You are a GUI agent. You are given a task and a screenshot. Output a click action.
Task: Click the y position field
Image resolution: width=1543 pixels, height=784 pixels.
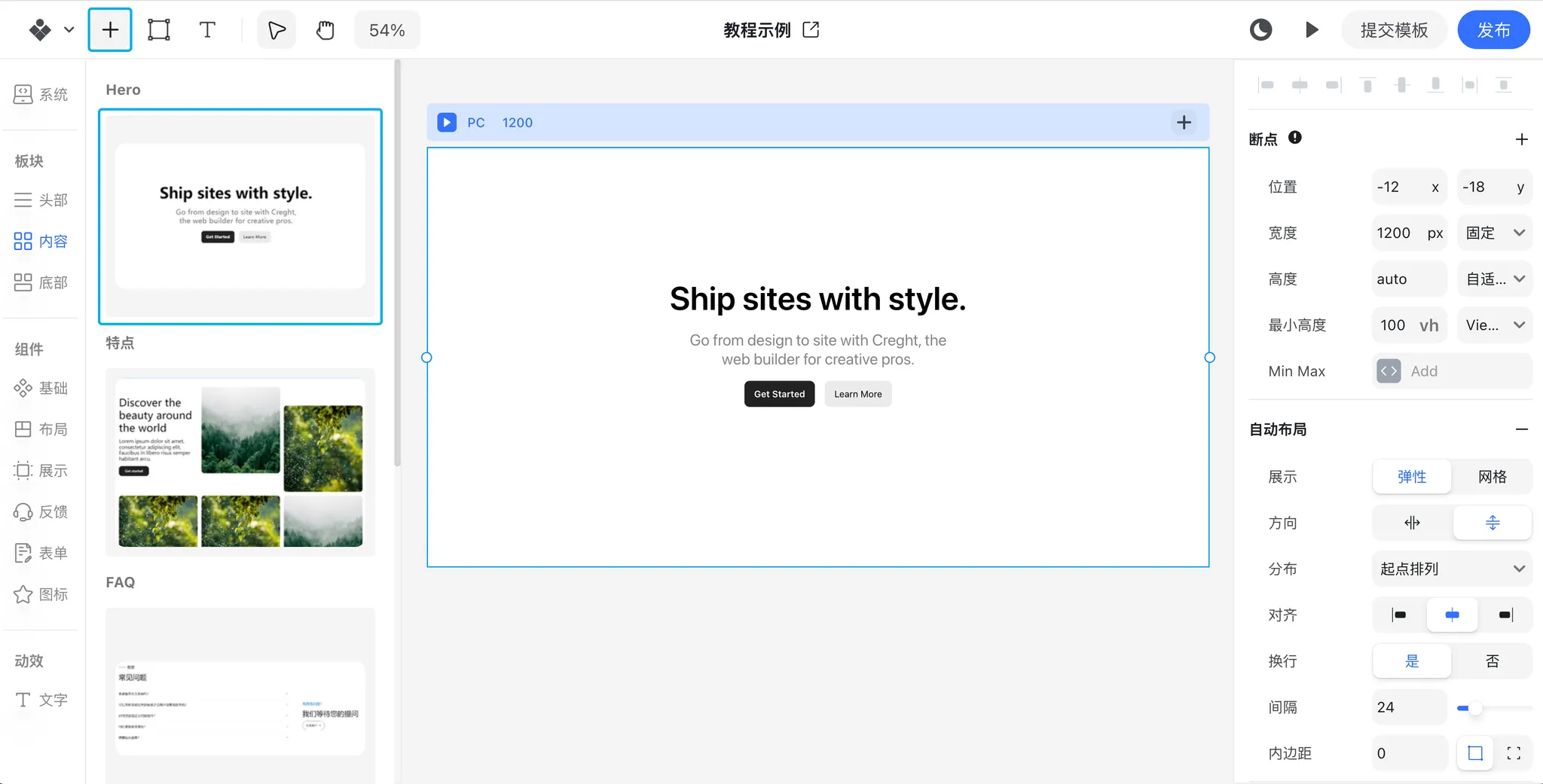[x=1494, y=187]
